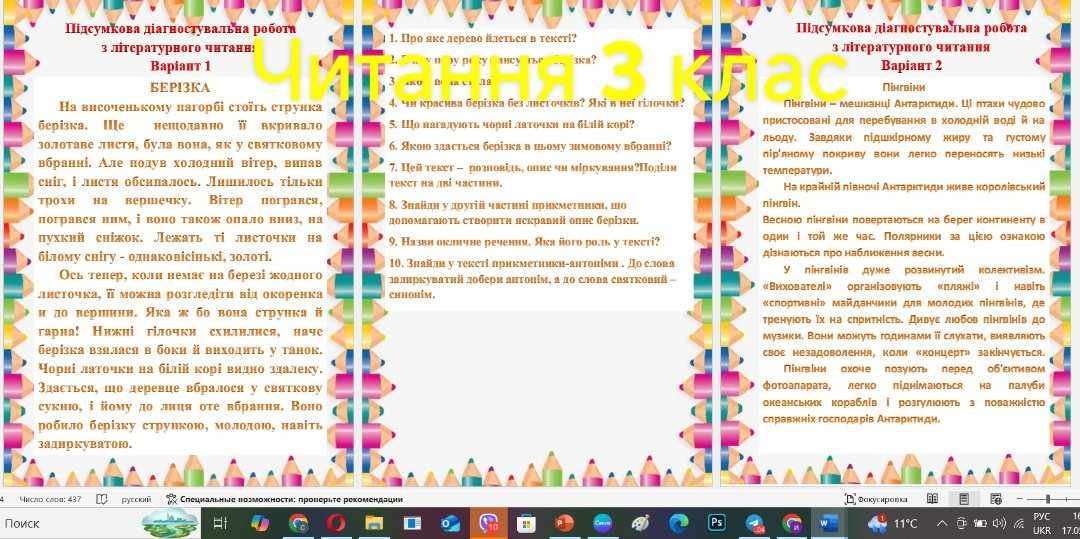The image size is (1080, 539).
Task: Click question '9. Назви окличне речення'
Action: 524,242
